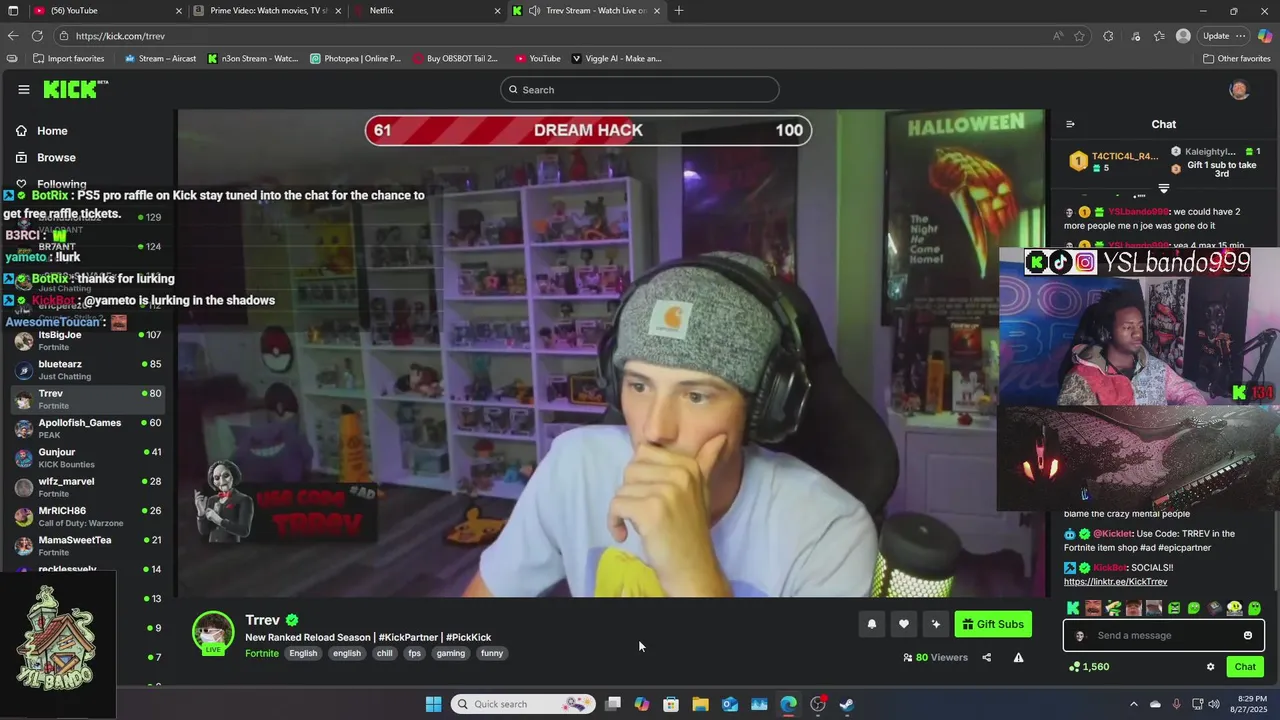Report the stream using warning icon
Viewport: 1280px width, 720px height.
tap(1018, 657)
